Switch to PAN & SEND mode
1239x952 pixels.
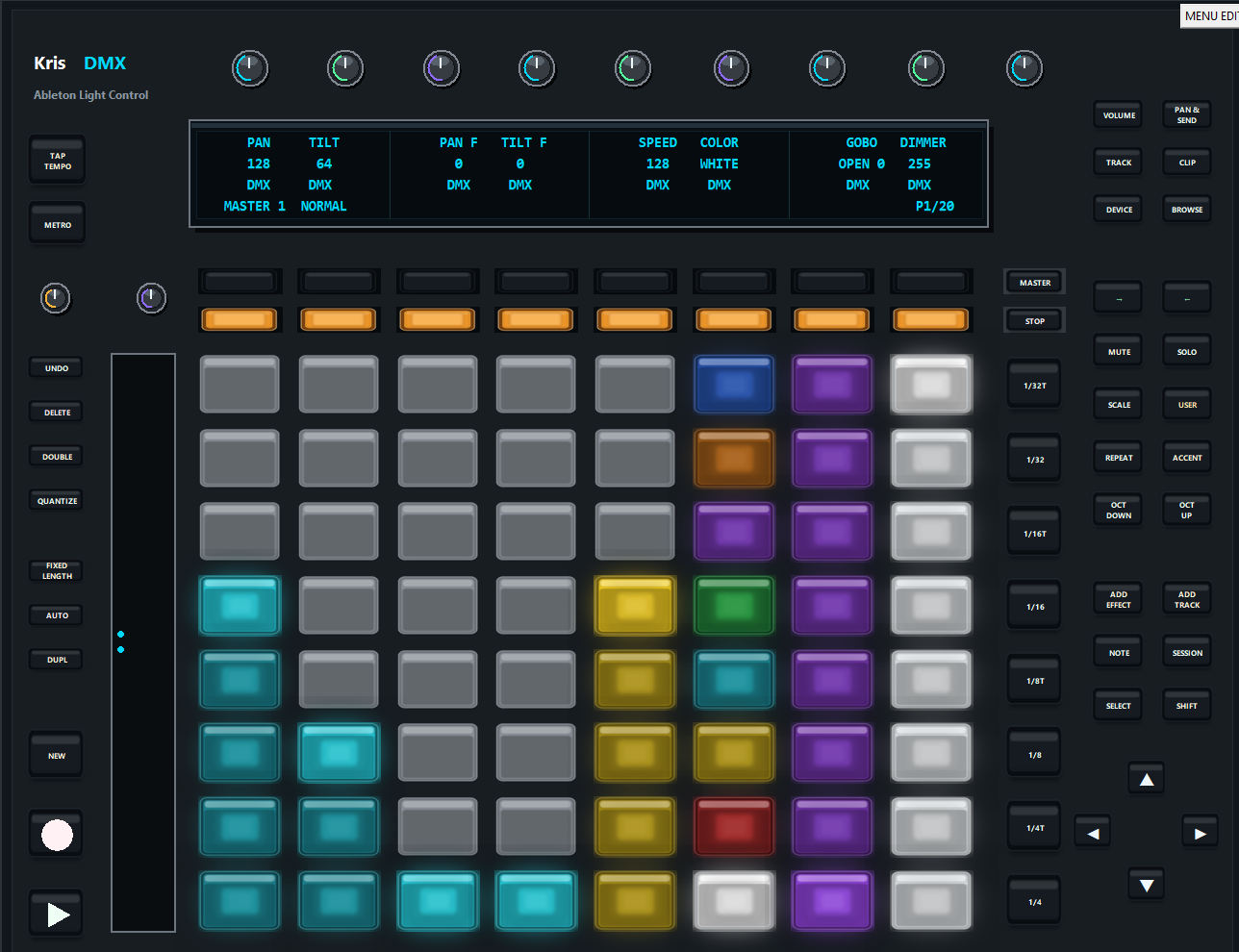(x=1187, y=115)
